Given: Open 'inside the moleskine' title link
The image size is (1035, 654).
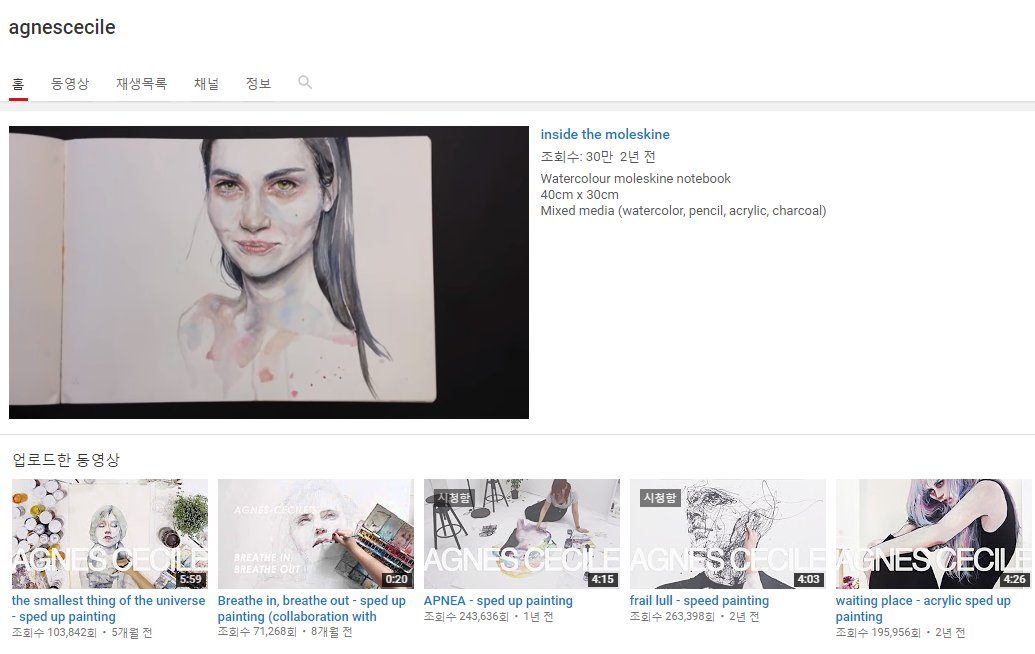Looking at the screenshot, I should (x=605, y=134).
